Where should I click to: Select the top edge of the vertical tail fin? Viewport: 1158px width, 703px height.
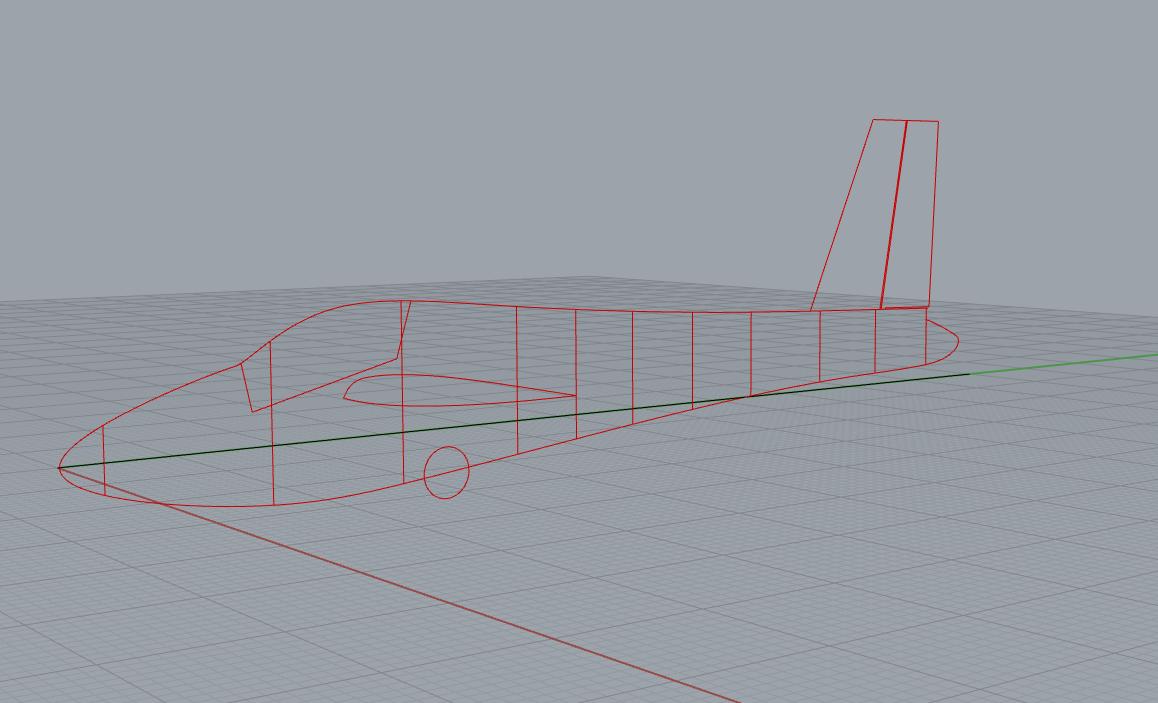point(905,120)
